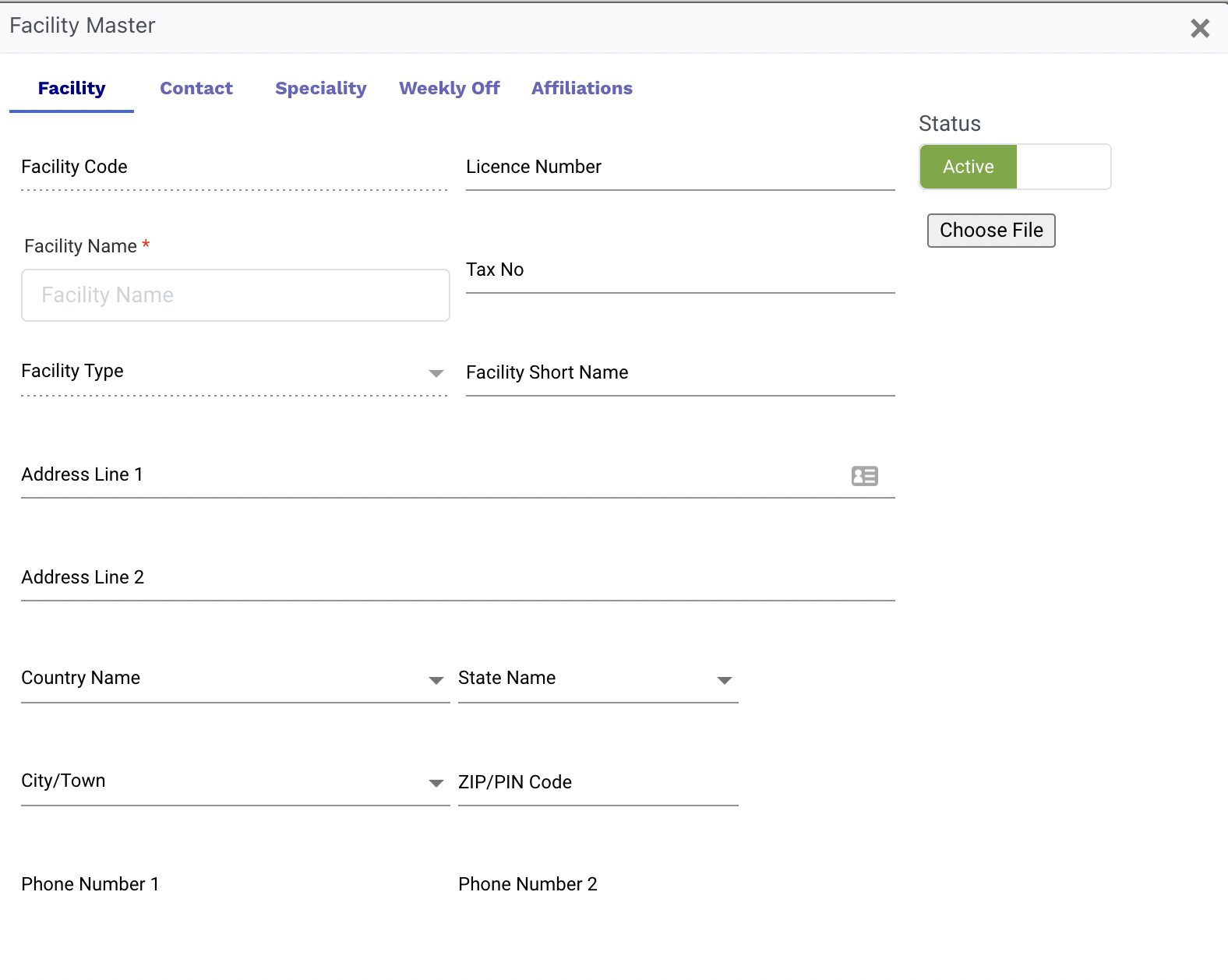Screen dimensions: 1228x980
Task: Click the address card icon in Address Line 1
Action: point(864,476)
